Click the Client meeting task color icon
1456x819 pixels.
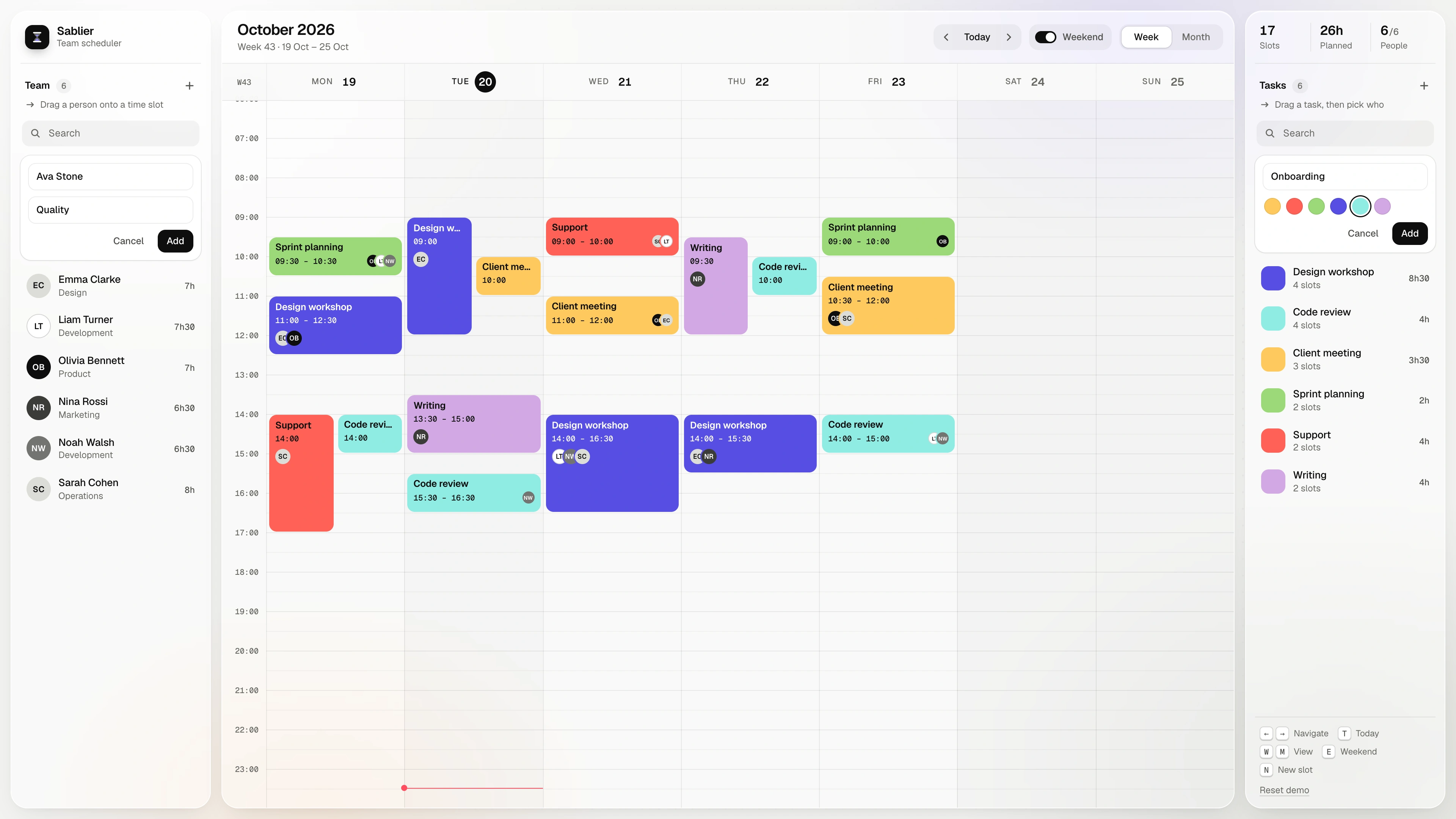click(1273, 359)
